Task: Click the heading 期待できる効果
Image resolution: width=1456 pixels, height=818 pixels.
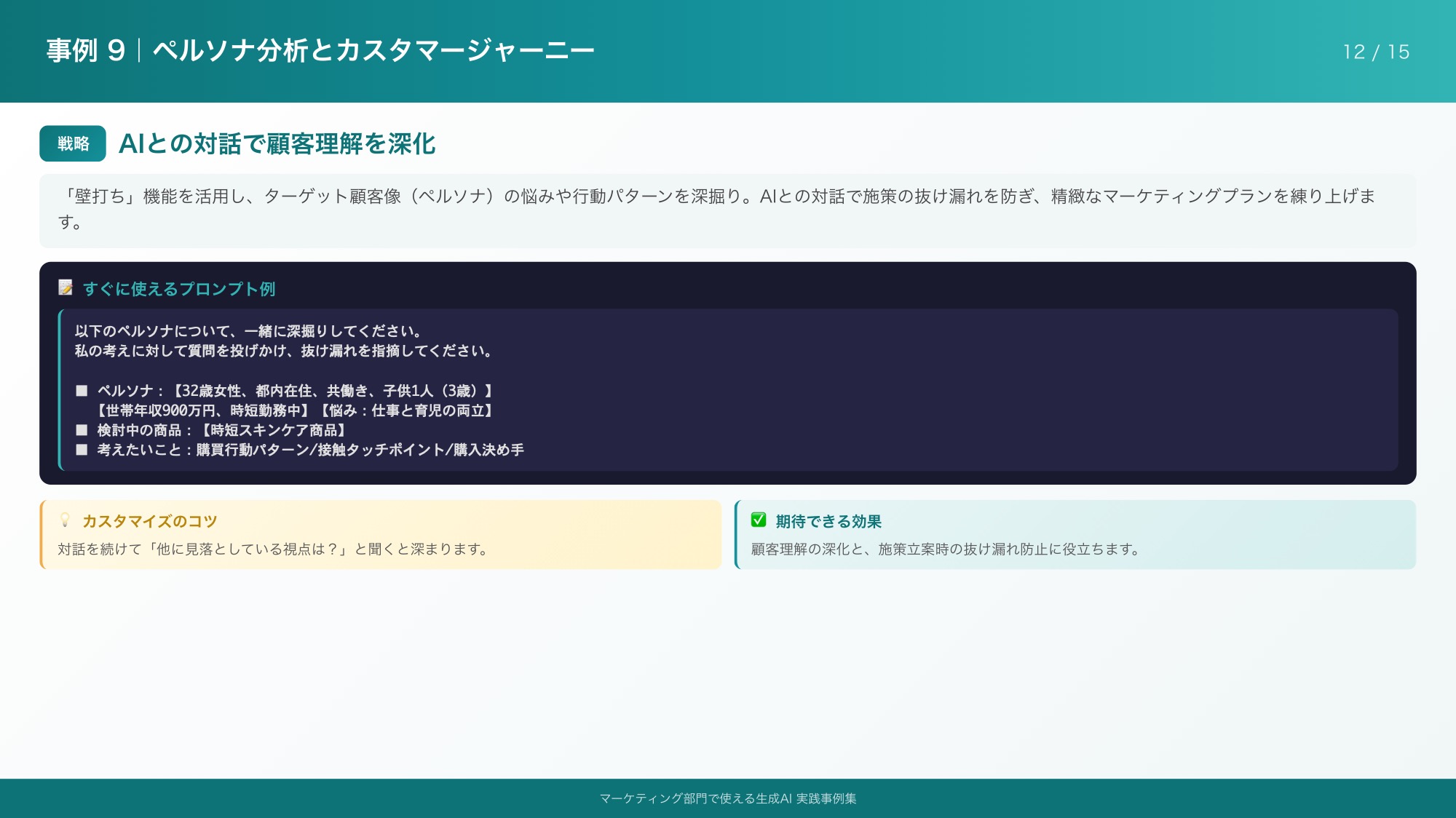Action: coord(828,521)
